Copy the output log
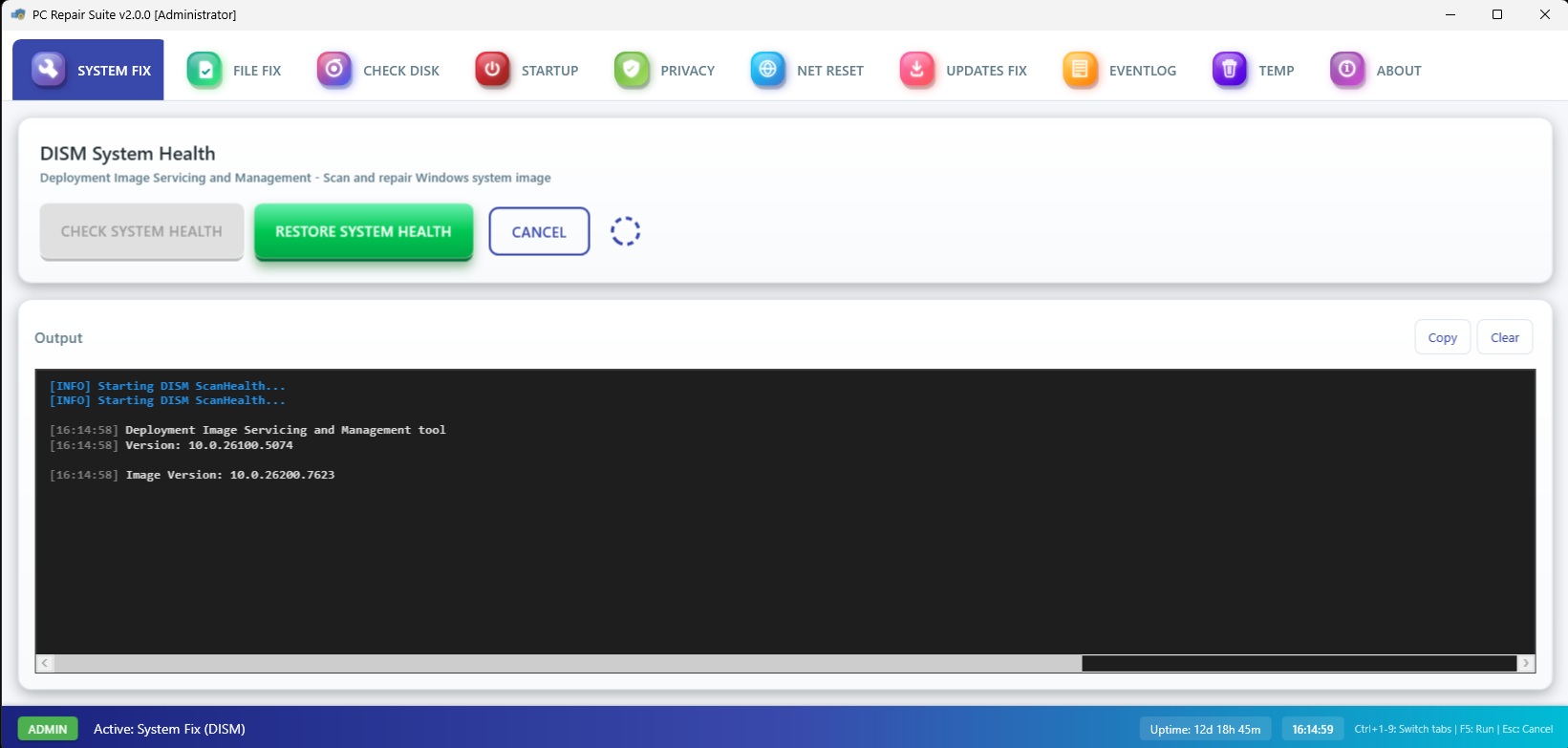Viewport: 1568px width, 748px height. [1442, 337]
